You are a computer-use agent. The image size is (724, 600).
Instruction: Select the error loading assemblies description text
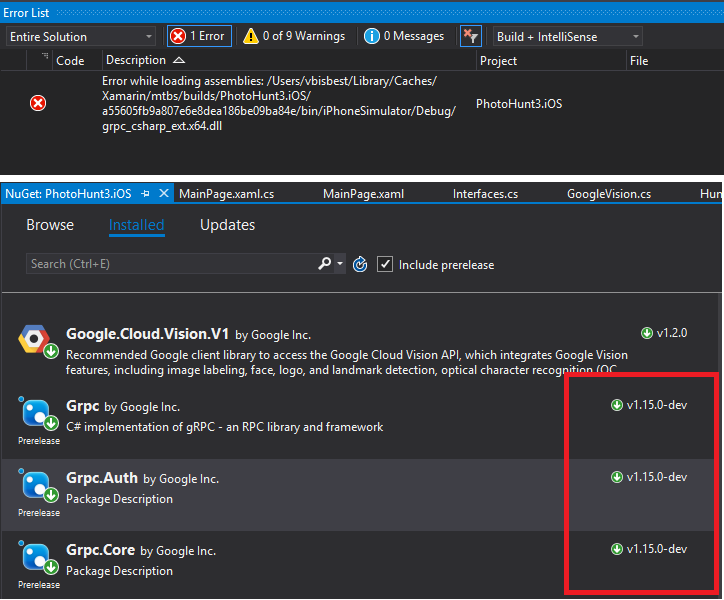coord(278,103)
